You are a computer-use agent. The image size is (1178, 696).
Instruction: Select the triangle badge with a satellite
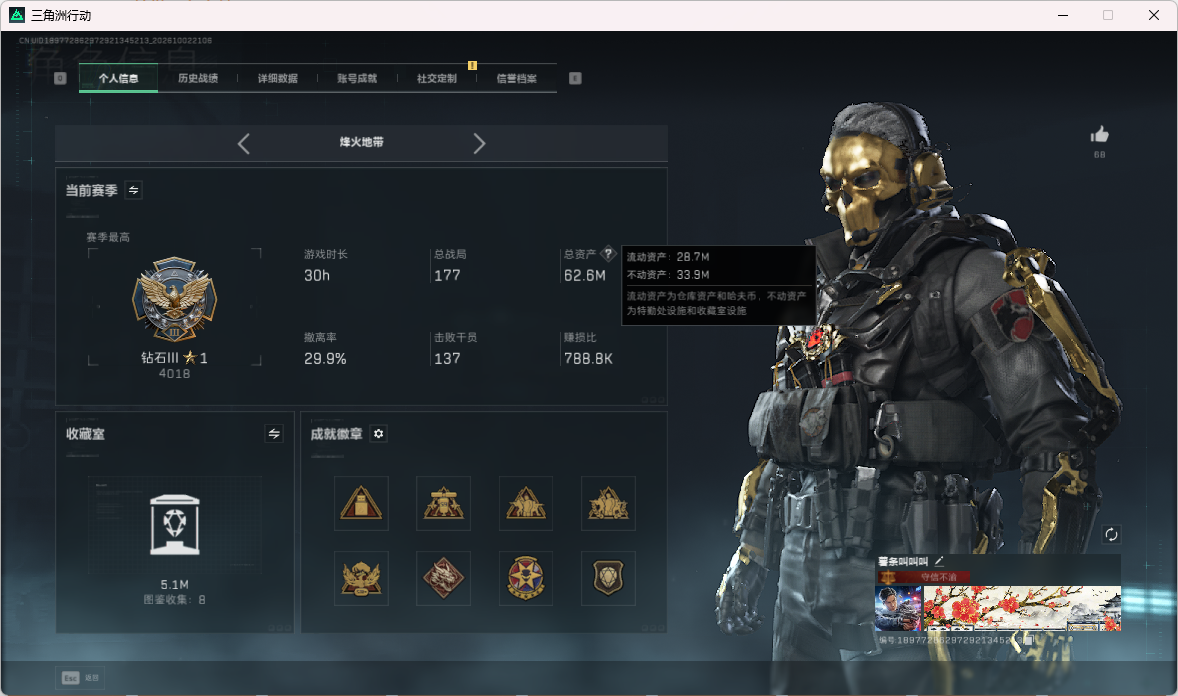pos(443,503)
